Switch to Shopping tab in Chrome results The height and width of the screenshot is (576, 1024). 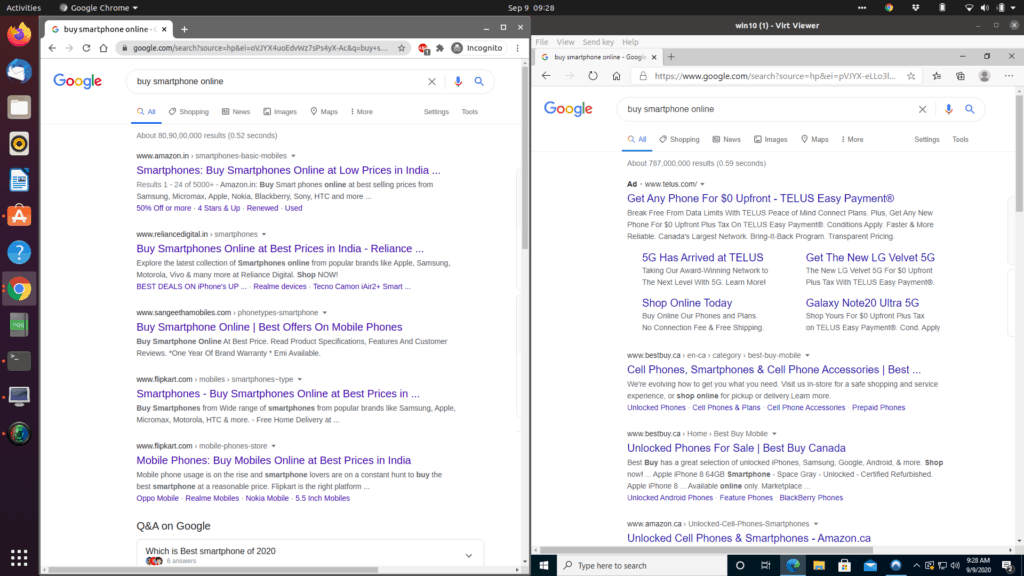[189, 112]
